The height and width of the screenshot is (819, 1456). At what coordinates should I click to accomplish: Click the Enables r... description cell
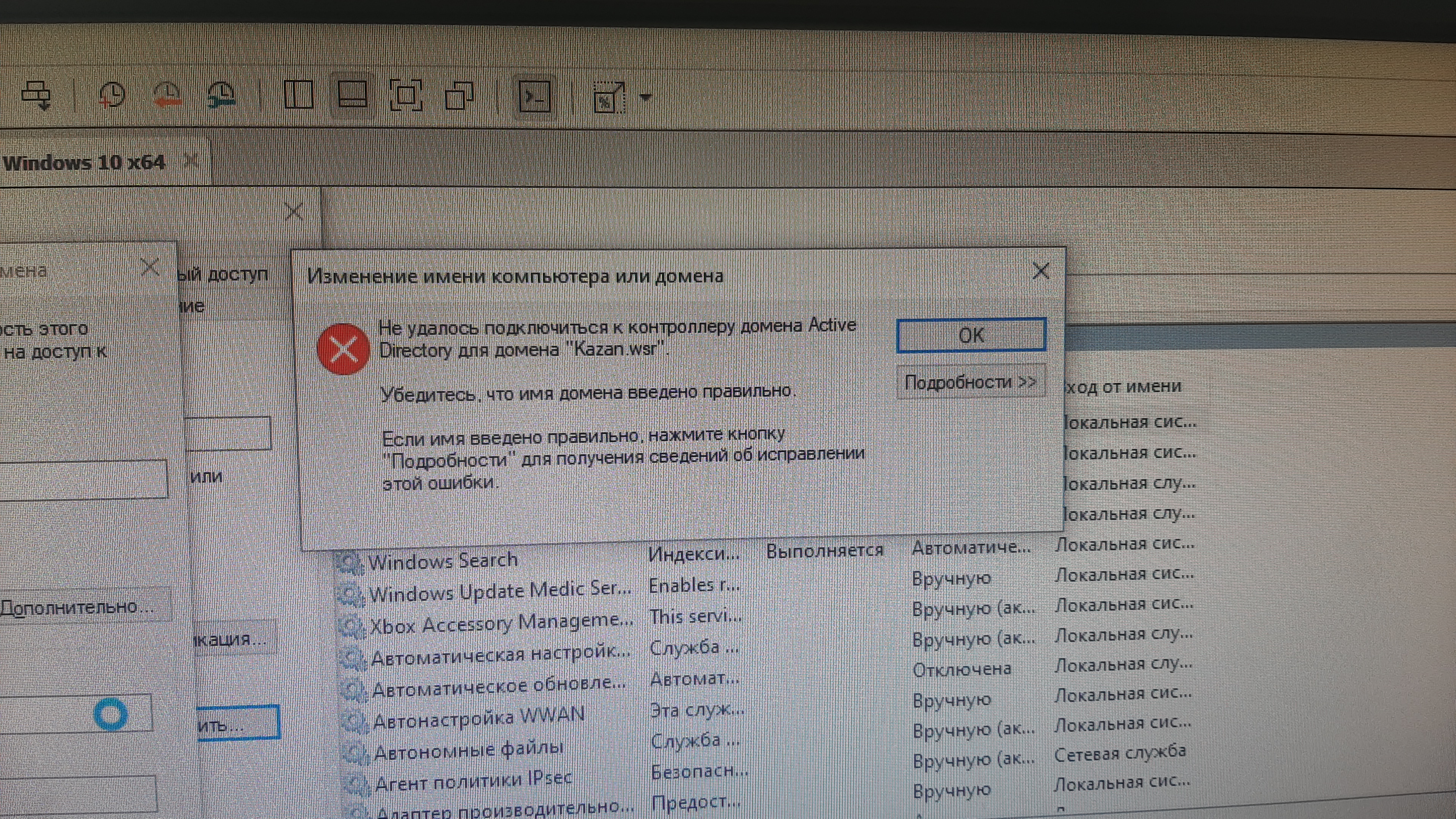tap(694, 585)
